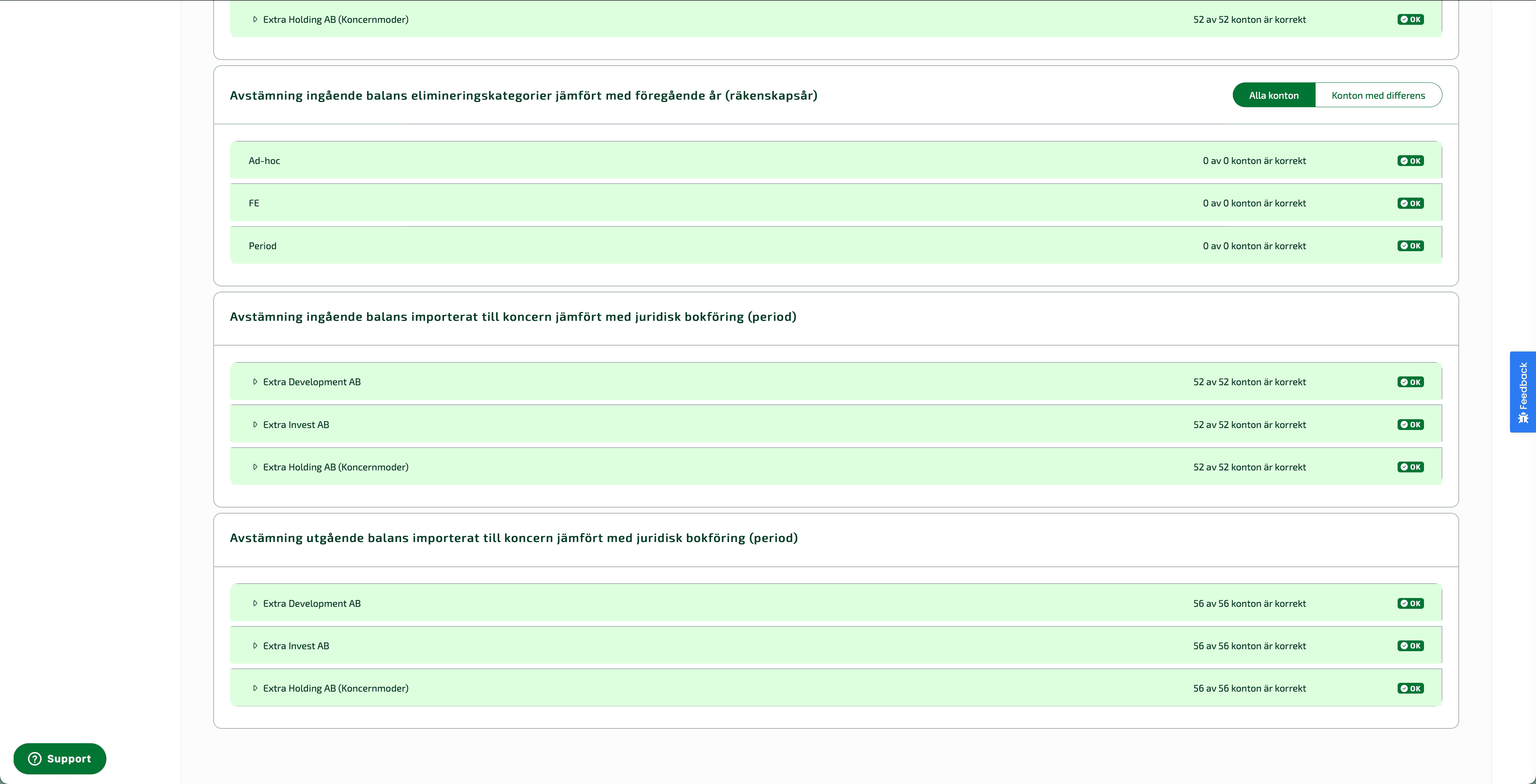Image resolution: width=1536 pixels, height=784 pixels.
Task: Click heading 'Avstämning ingående balans elimineringskategorier'
Action: pos(524,95)
